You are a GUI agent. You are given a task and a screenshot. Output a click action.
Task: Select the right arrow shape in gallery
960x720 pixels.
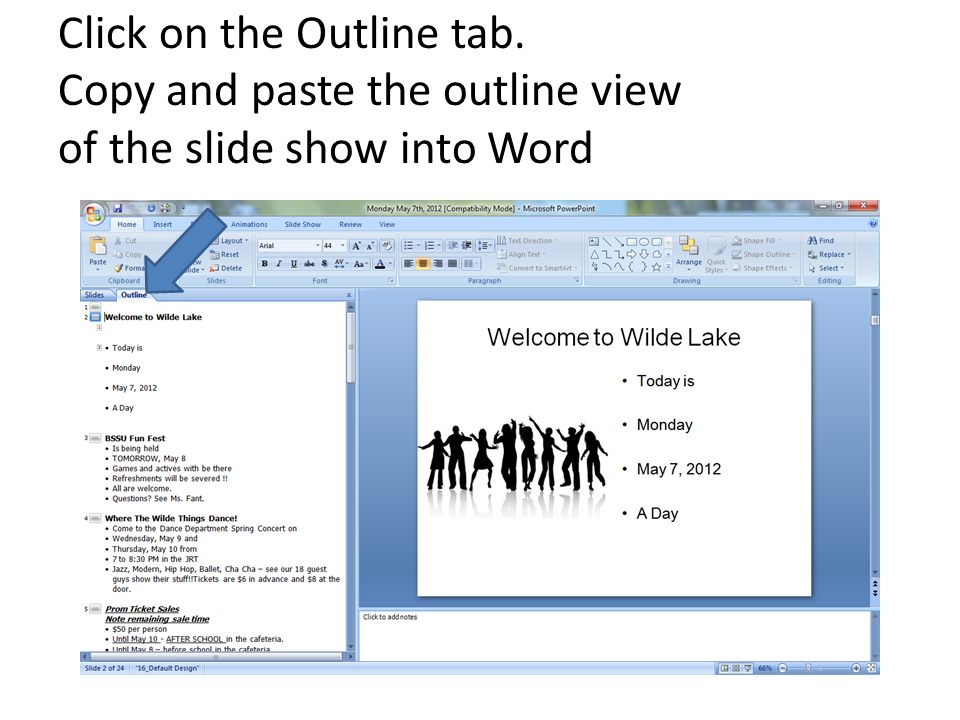click(632, 254)
